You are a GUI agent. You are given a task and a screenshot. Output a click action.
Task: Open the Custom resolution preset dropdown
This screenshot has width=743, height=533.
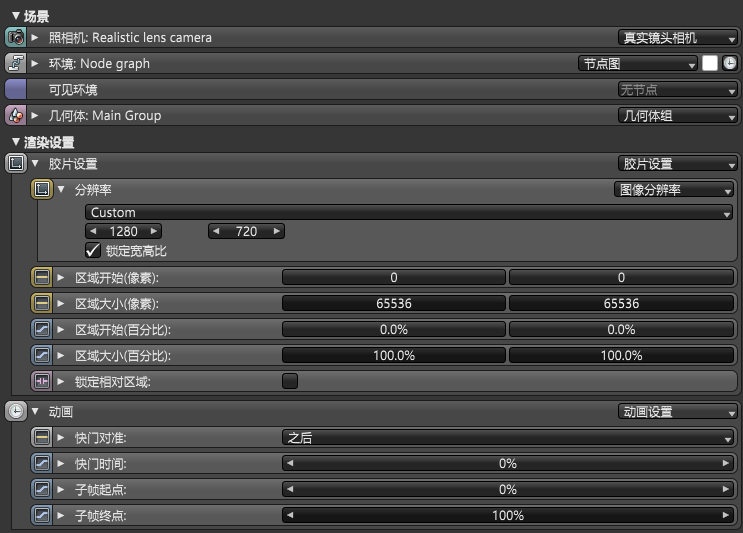coord(408,213)
